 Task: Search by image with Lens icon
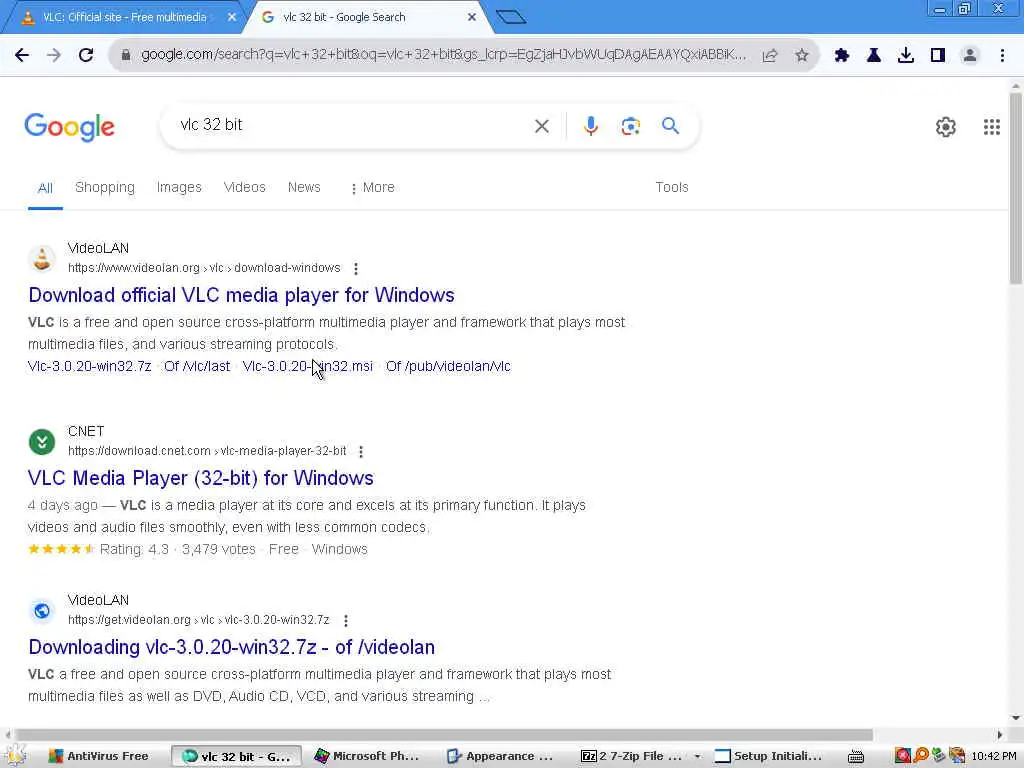tap(630, 126)
